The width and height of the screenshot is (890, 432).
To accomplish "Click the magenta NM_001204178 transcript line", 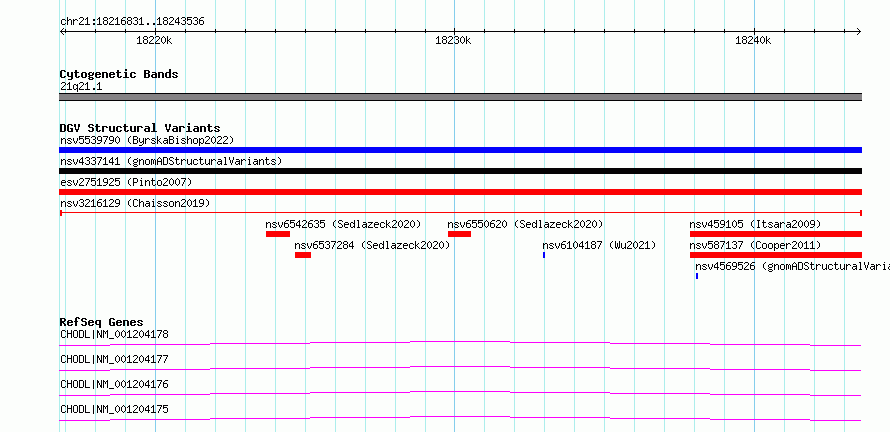I will 460,343.
